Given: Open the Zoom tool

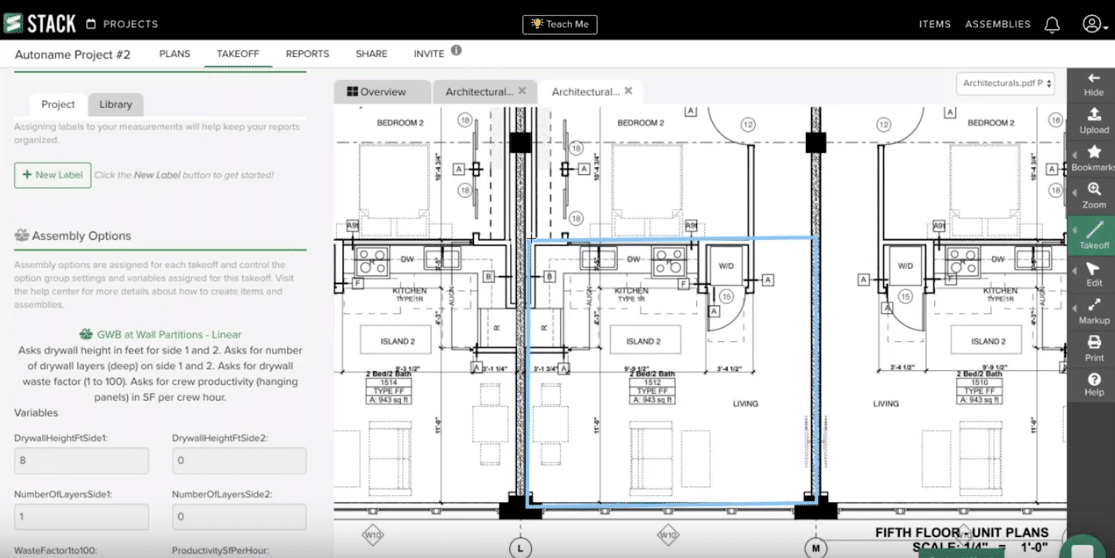Looking at the screenshot, I should tap(1094, 196).
